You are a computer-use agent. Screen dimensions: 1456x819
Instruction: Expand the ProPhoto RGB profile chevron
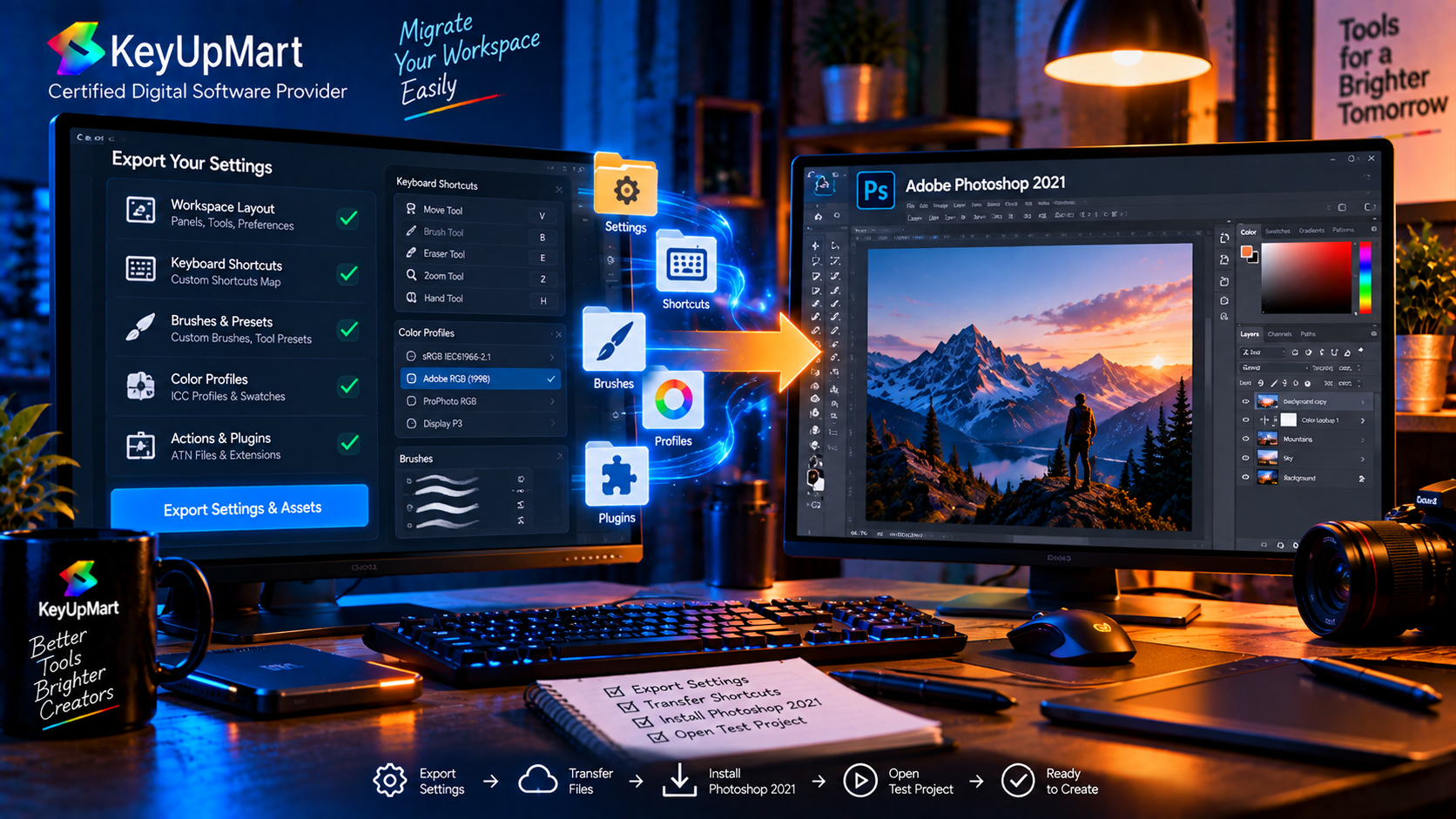(x=552, y=401)
